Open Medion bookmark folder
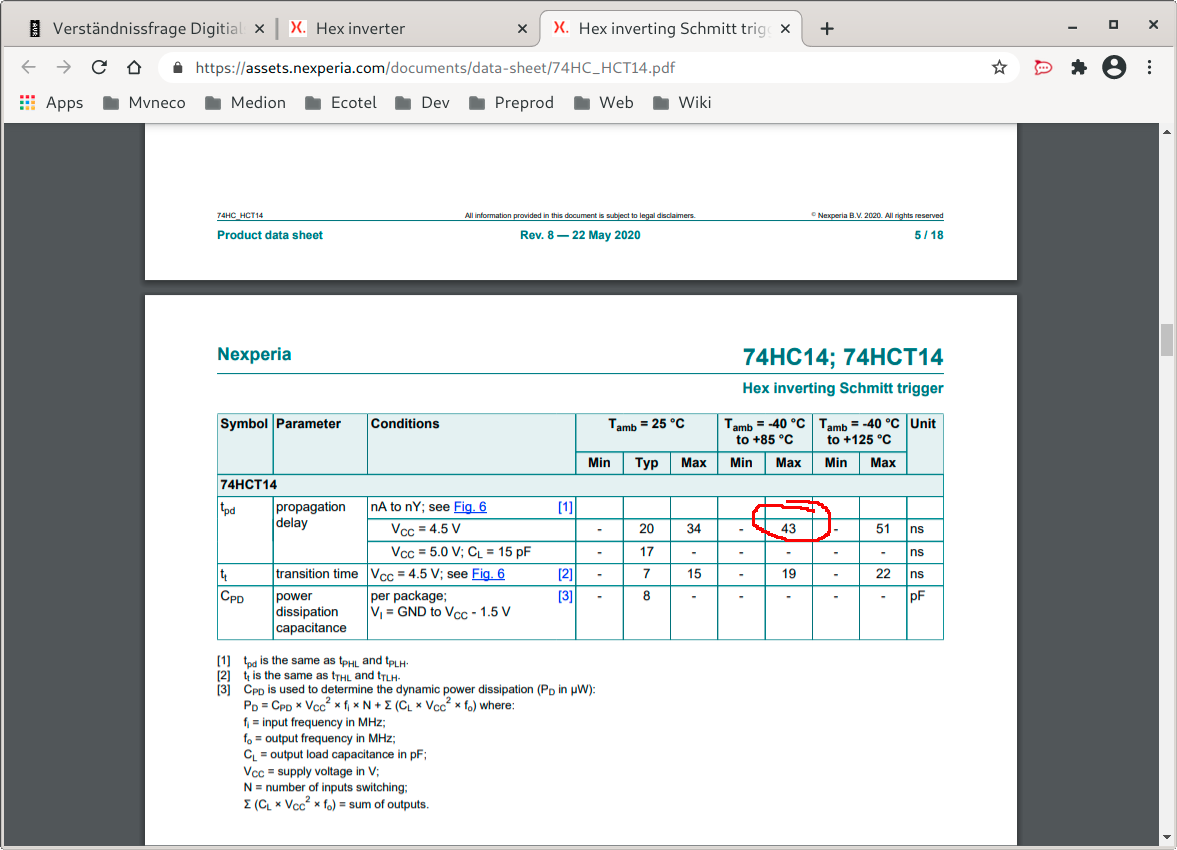 [245, 103]
